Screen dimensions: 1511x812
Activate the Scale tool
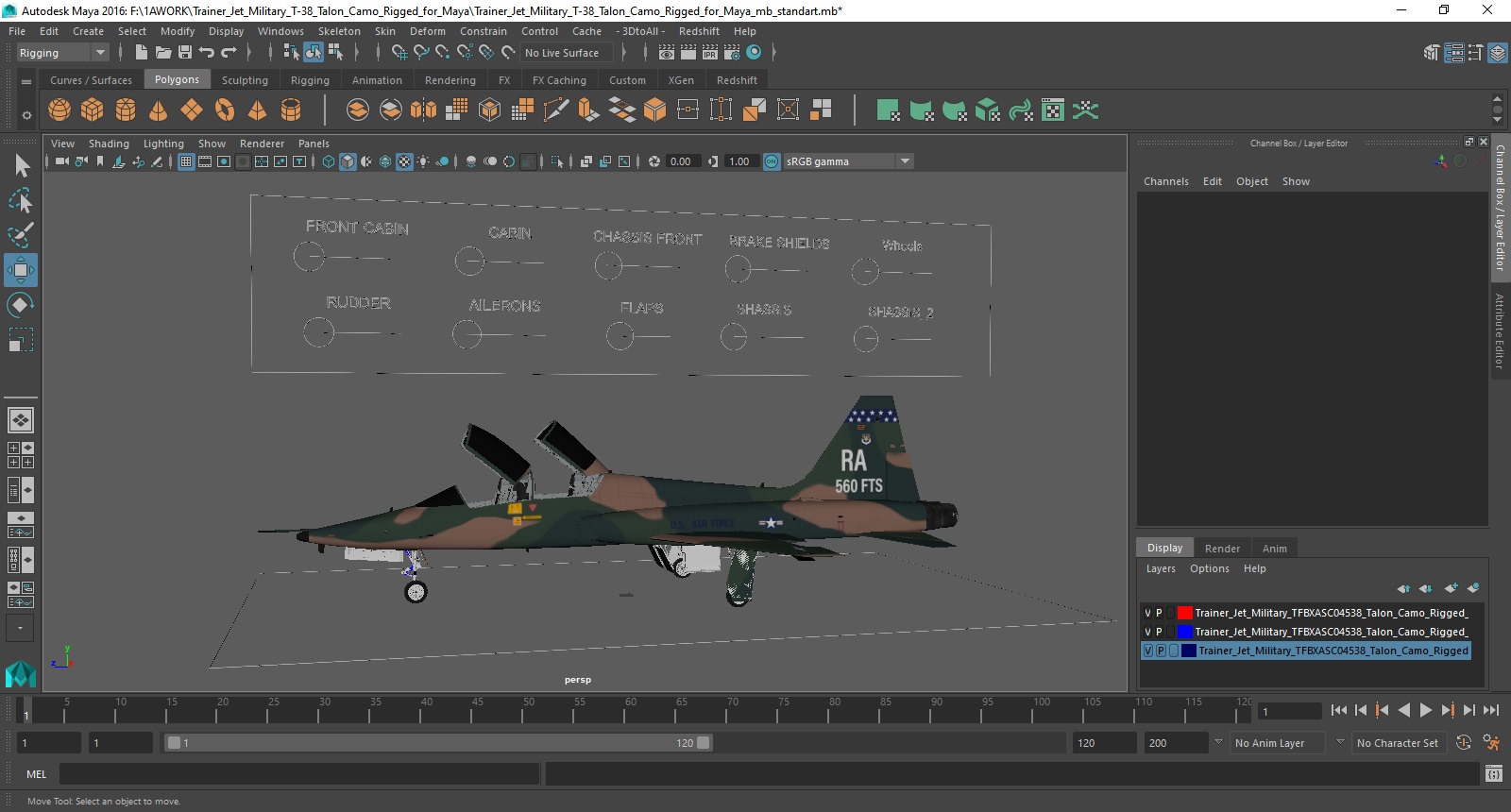click(21, 340)
